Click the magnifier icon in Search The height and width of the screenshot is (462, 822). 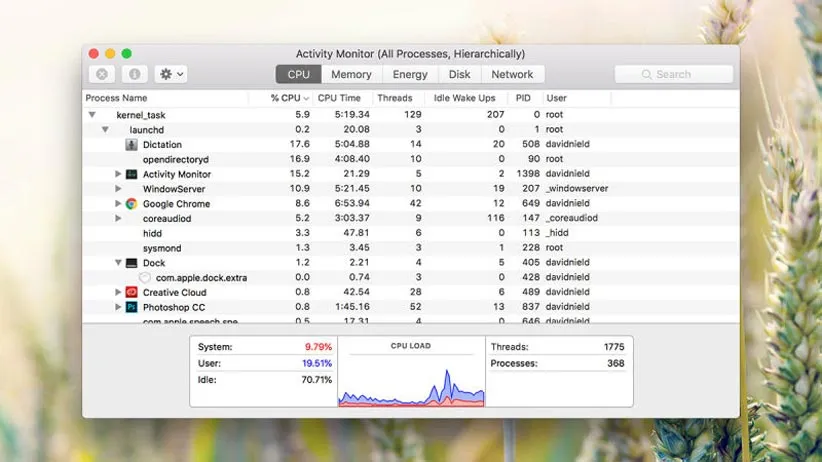(x=646, y=74)
